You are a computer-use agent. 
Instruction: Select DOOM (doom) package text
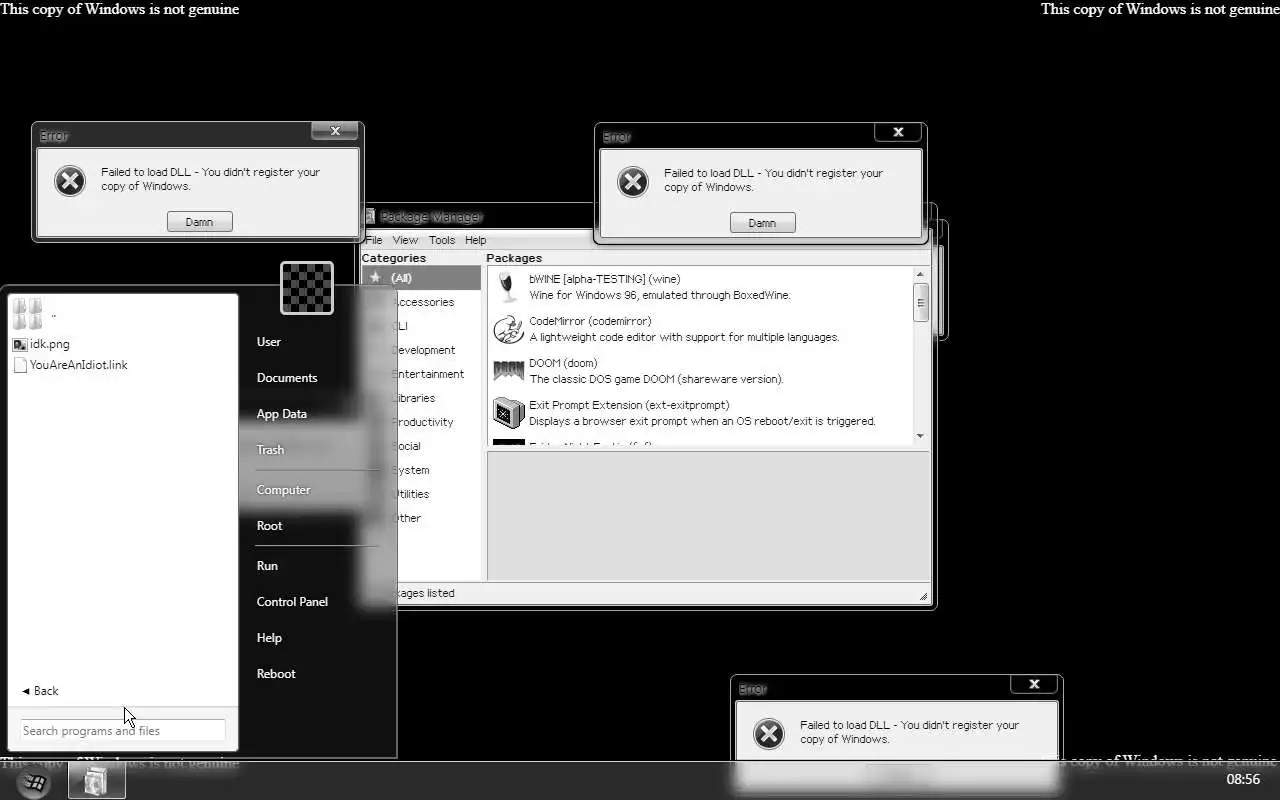(563, 363)
